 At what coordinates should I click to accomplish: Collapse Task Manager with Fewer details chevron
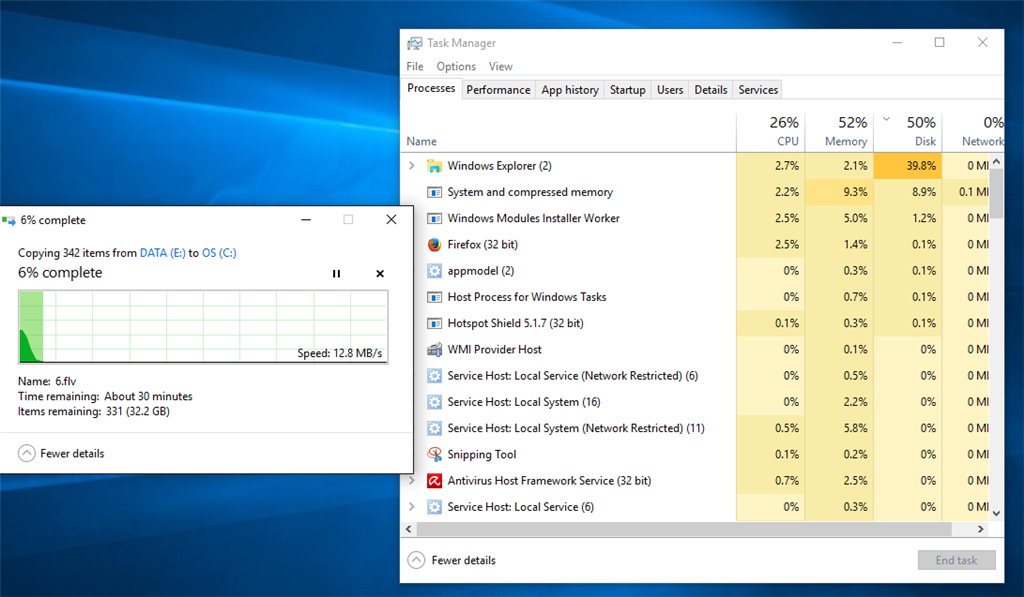tap(416, 560)
